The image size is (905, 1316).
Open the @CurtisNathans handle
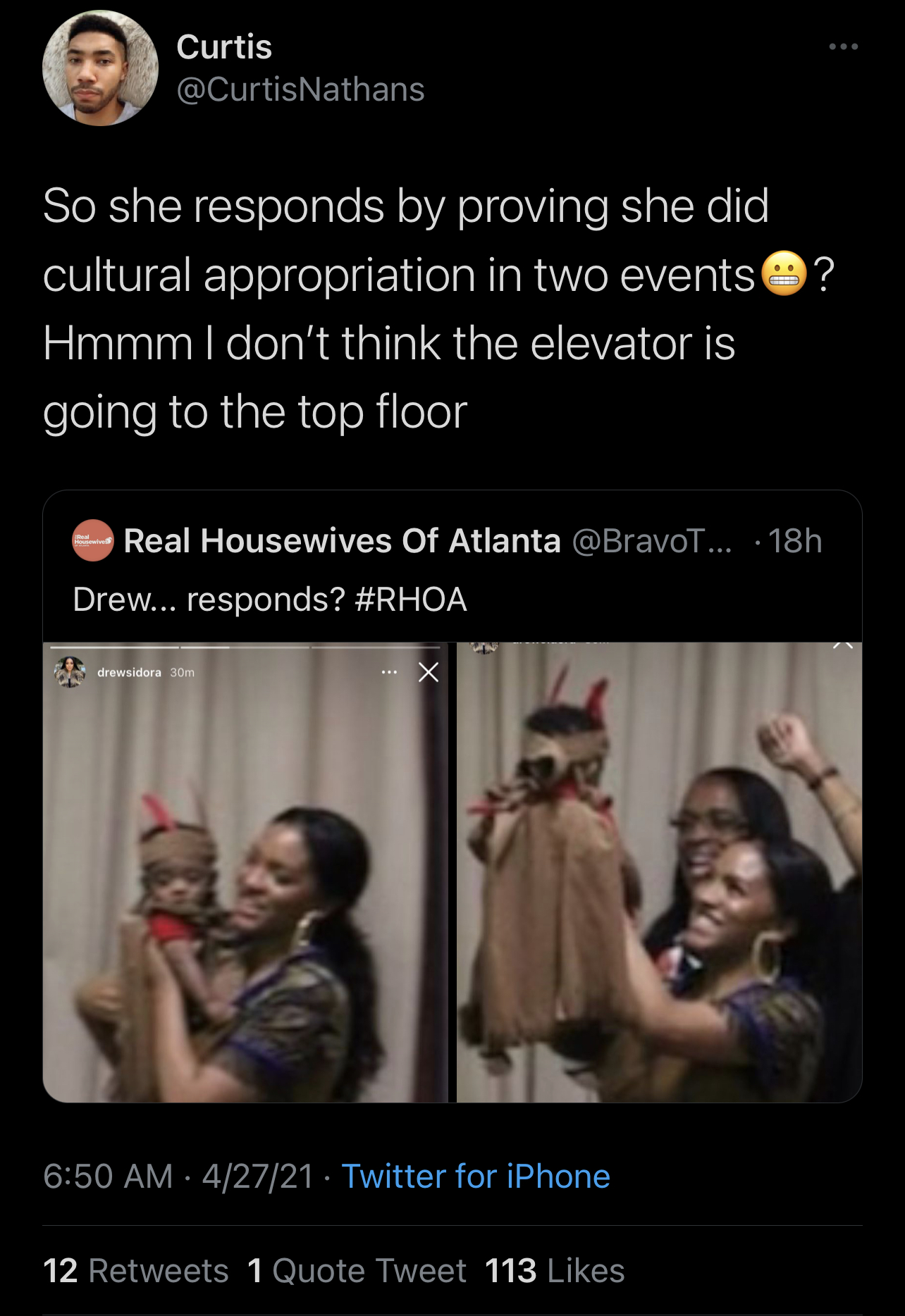(x=300, y=89)
